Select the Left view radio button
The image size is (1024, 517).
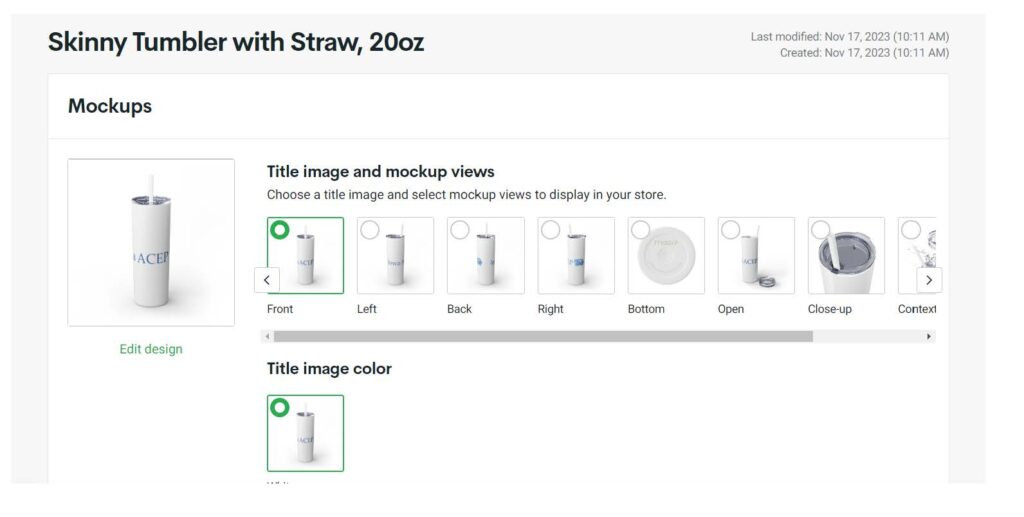coord(370,230)
